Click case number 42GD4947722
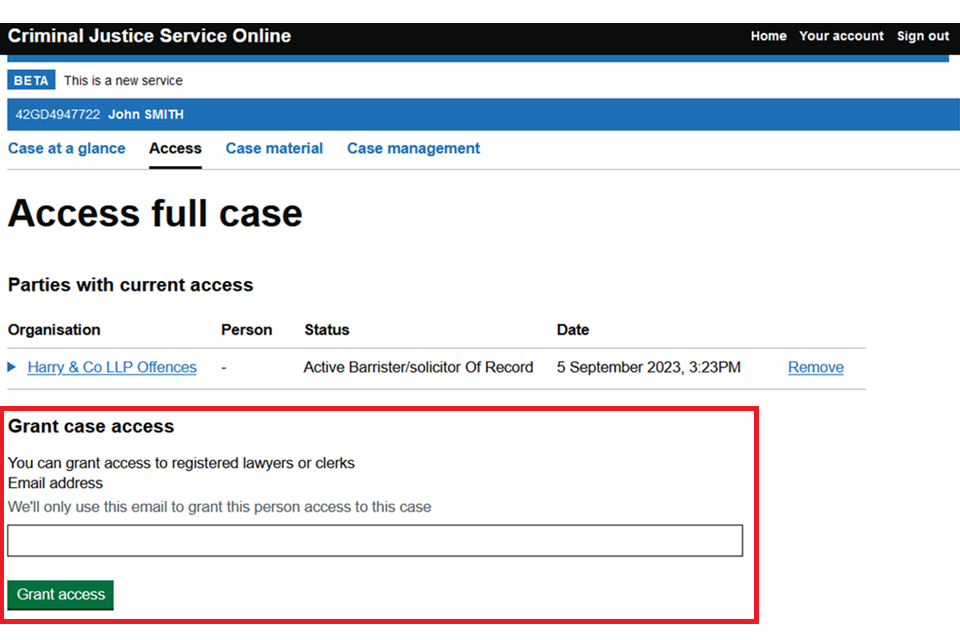 coord(57,115)
